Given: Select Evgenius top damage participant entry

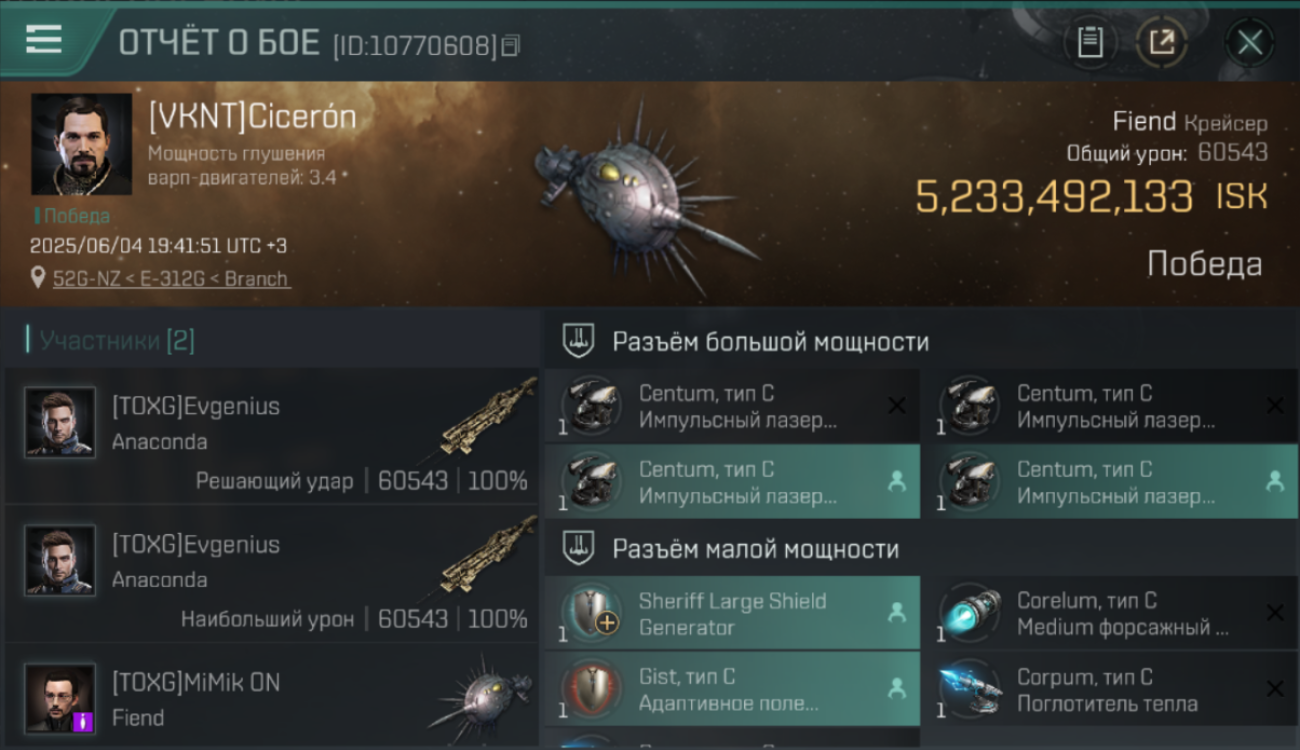Looking at the screenshot, I should click(x=271, y=574).
